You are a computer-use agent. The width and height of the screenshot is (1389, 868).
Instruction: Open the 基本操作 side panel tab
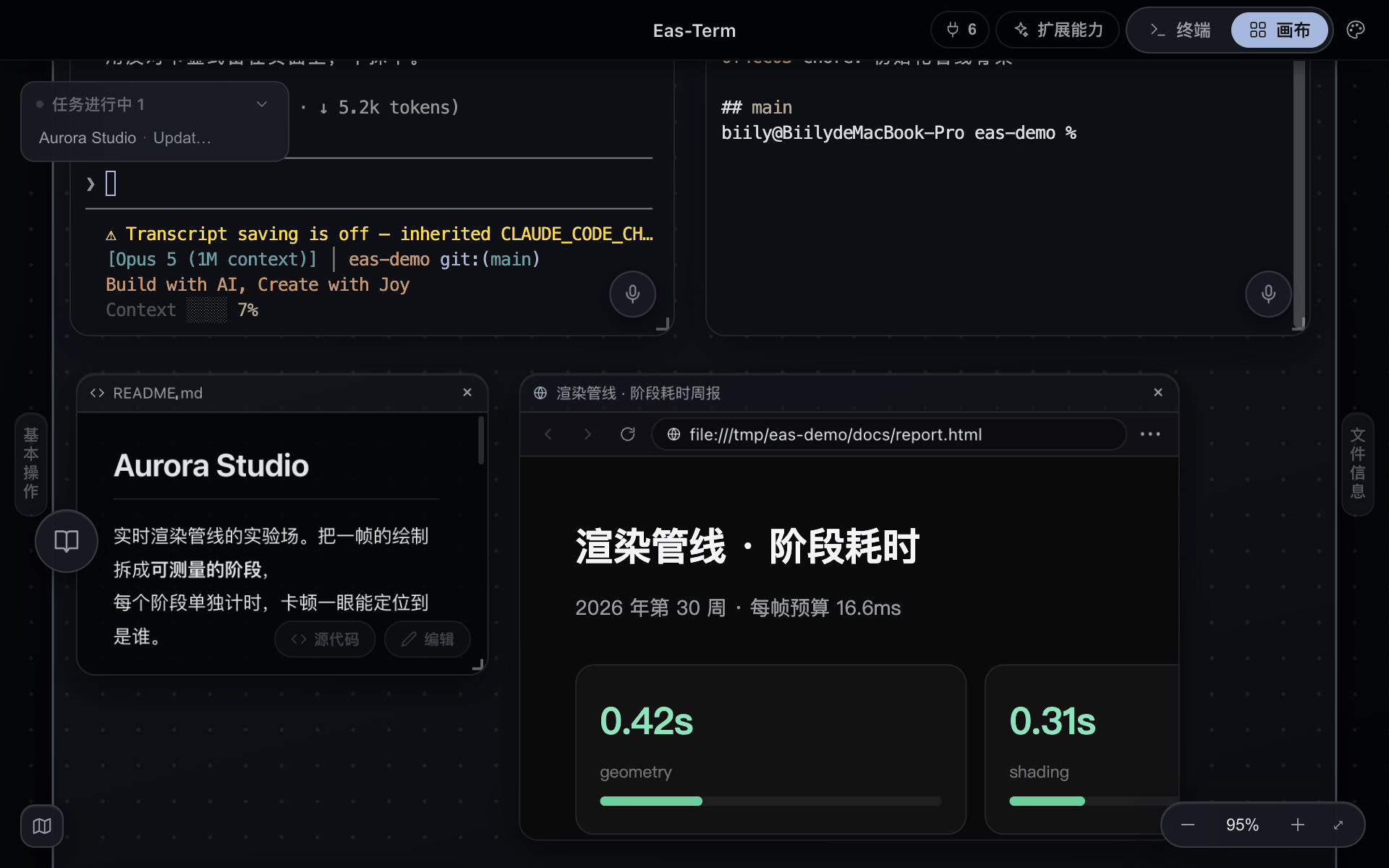(x=31, y=463)
